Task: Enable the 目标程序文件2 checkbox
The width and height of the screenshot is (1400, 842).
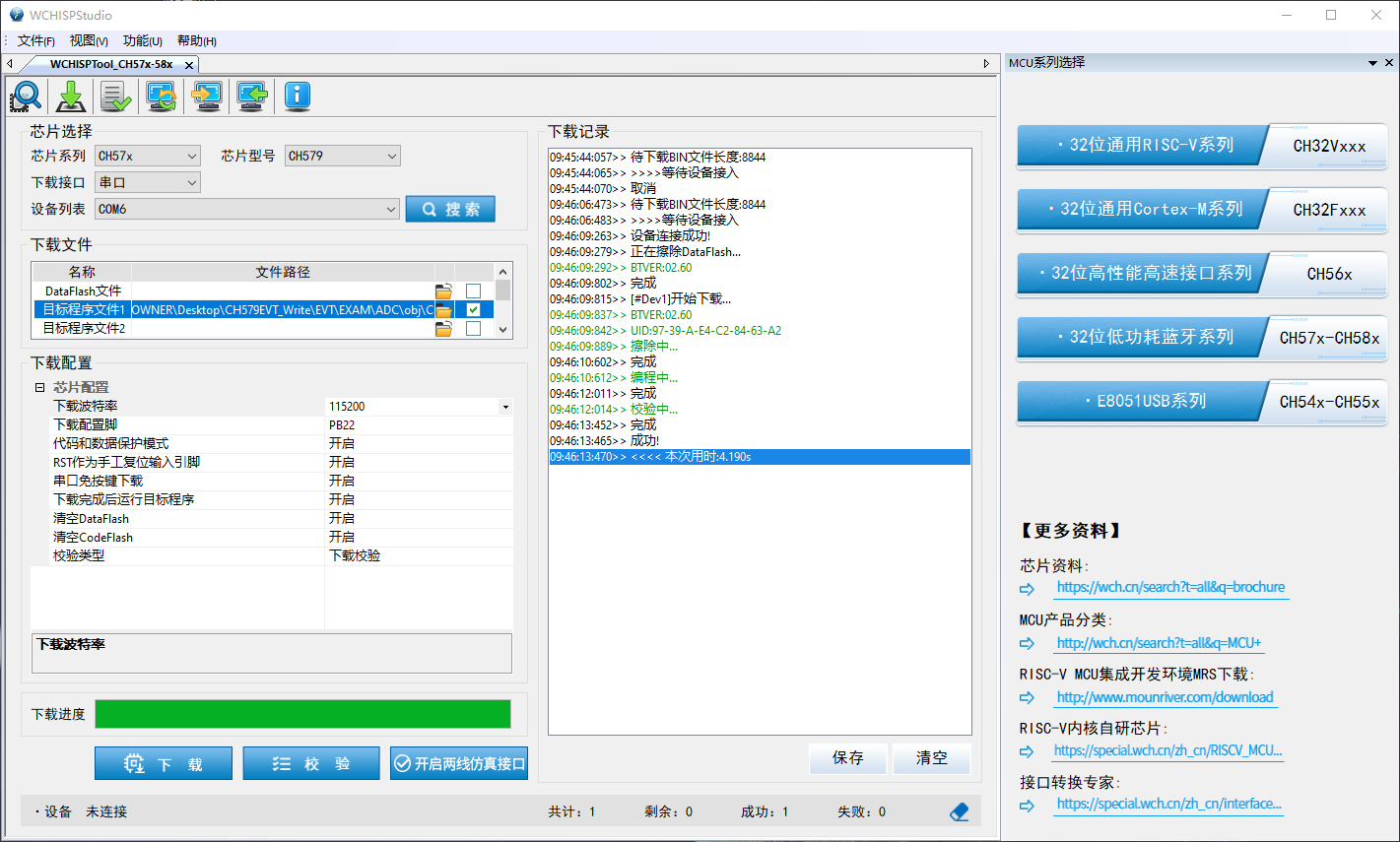Action: [x=473, y=328]
